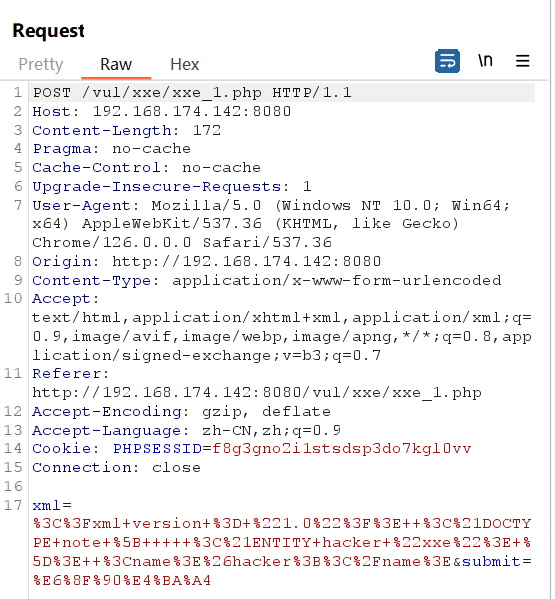Click the PHPSESSID cookie value

(341, 448)
